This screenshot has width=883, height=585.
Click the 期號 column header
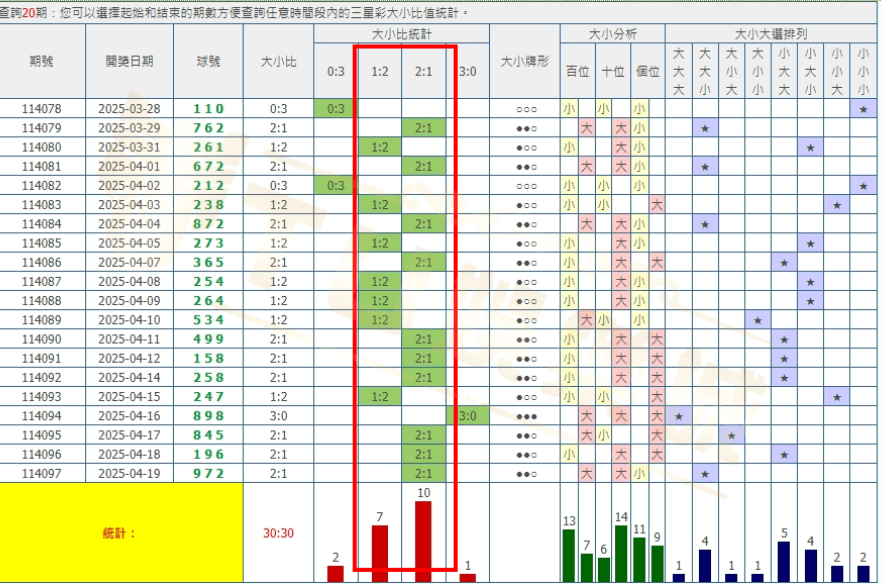point(42,61)
